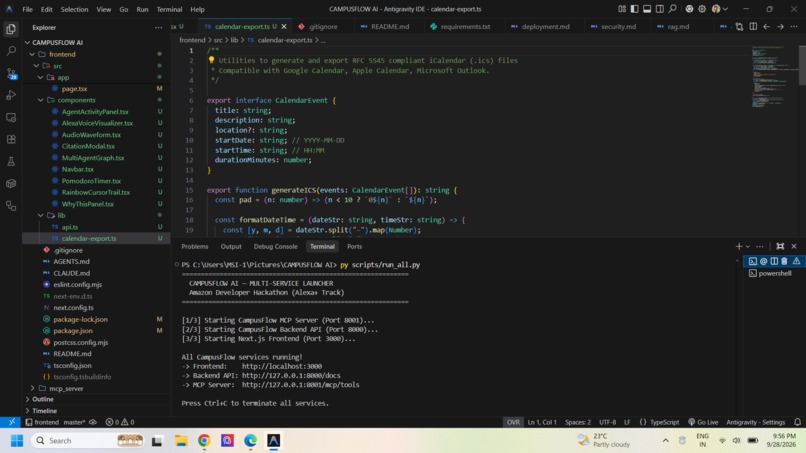Kill the terminal with trash icon

784,261
